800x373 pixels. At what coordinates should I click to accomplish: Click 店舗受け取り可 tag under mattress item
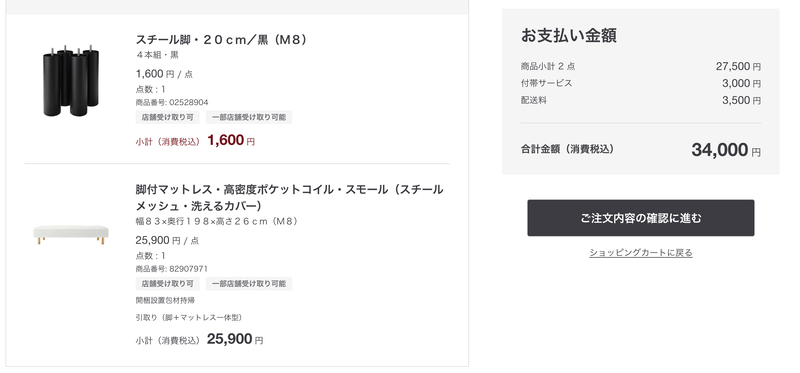(x=167, y=284)
